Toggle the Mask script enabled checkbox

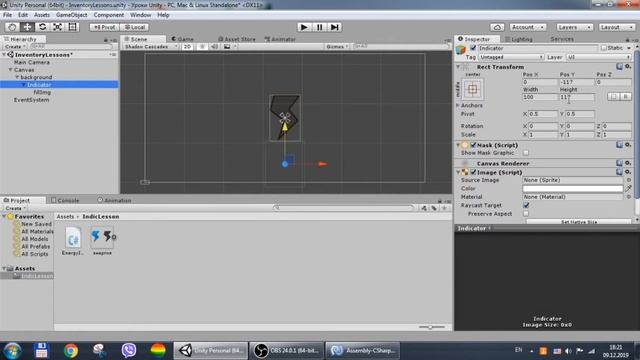(x=473, y=145)
